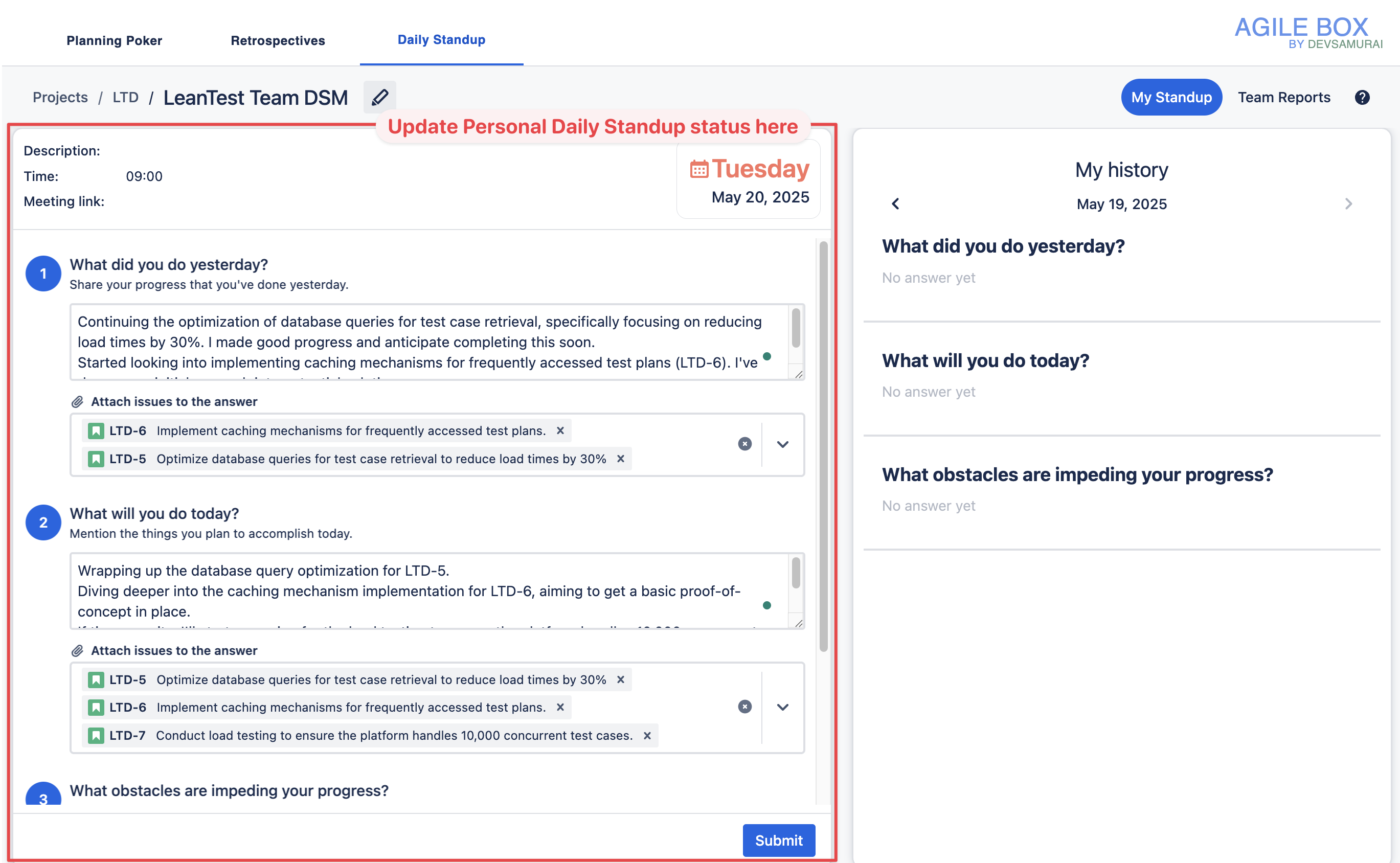Open the Retrospectives tab
The image size is (1400, 863).
(277, 40)
